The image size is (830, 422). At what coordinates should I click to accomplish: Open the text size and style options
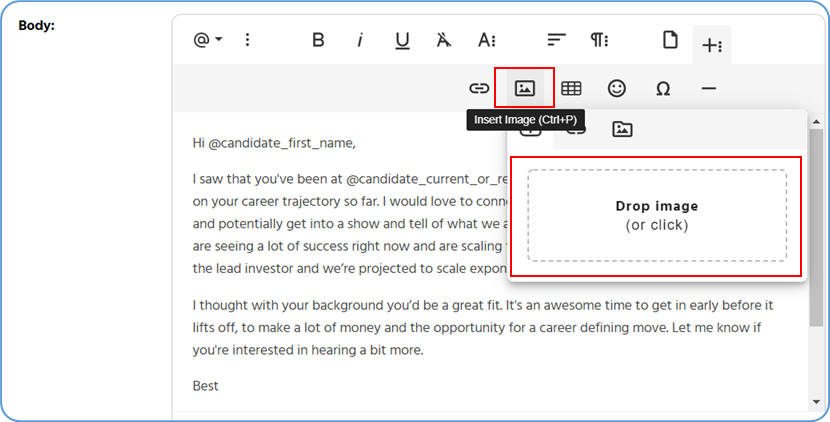point(487,41)
